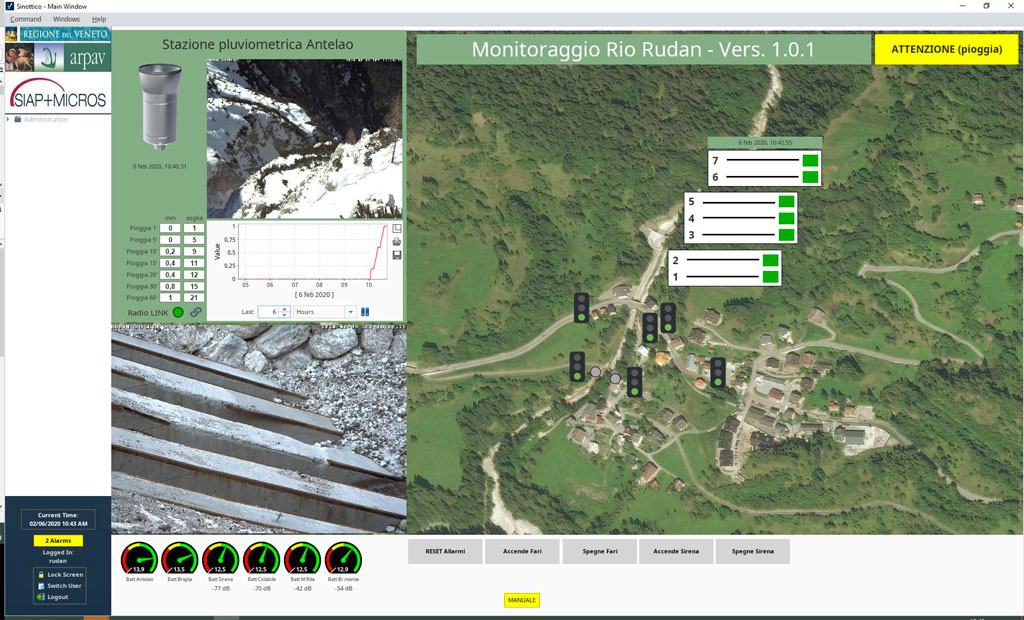Click the green status square for line 6
The width and height of the screenshot is (1024, 620).
pos(810,177)
